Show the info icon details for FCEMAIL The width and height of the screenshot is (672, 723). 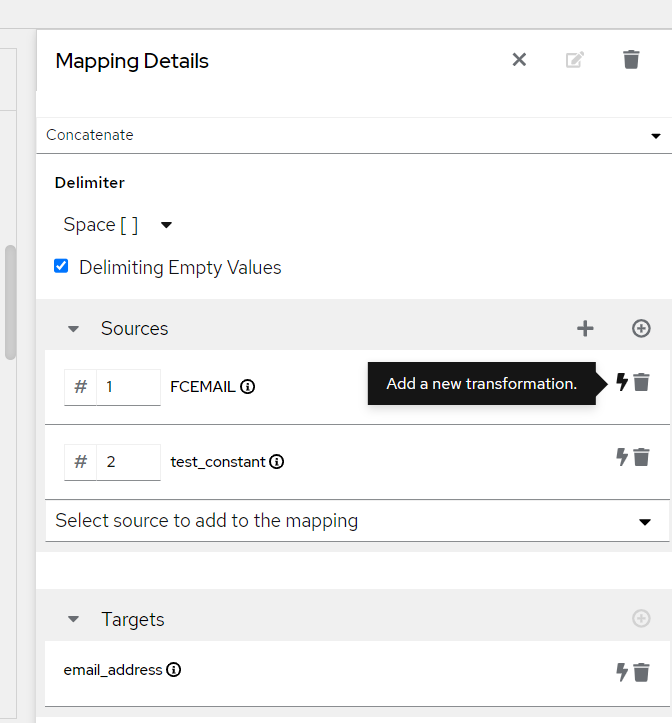248,386
